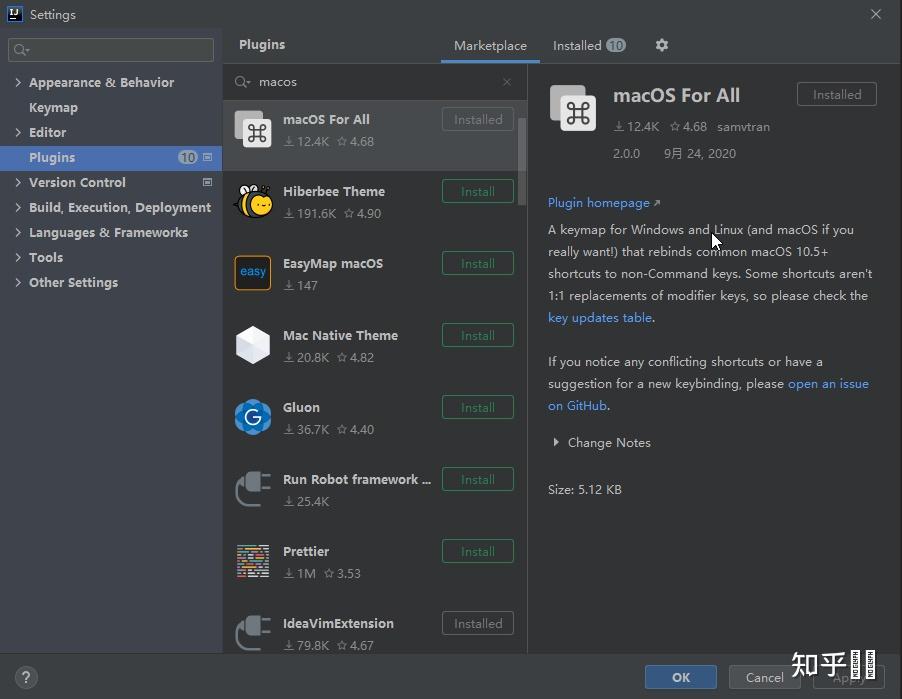Click the OK button
This screenshot has height=699, width=902.
(x=680, y=677)
